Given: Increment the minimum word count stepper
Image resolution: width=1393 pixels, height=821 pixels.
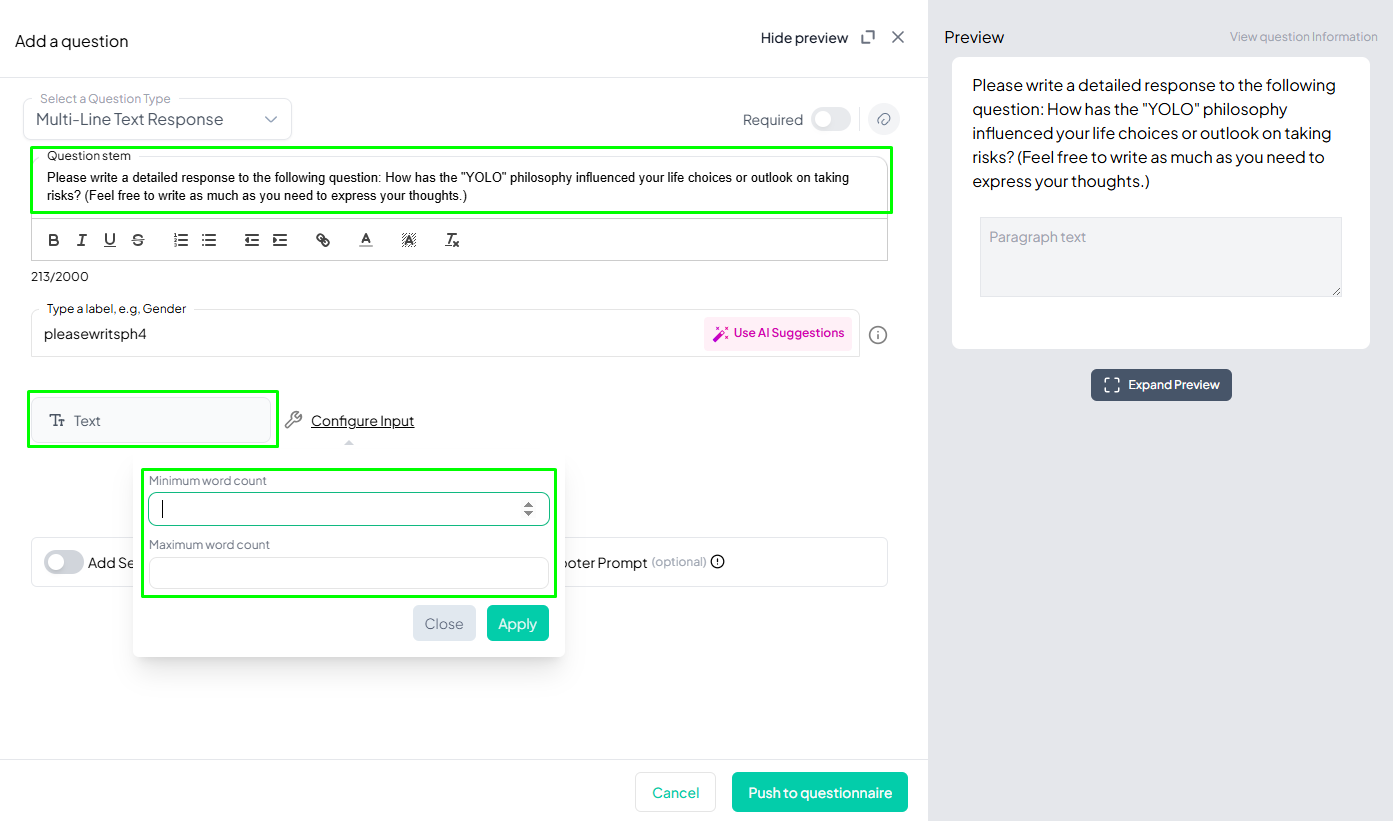Looking at the screenshot, I should [x=529, y=504].
